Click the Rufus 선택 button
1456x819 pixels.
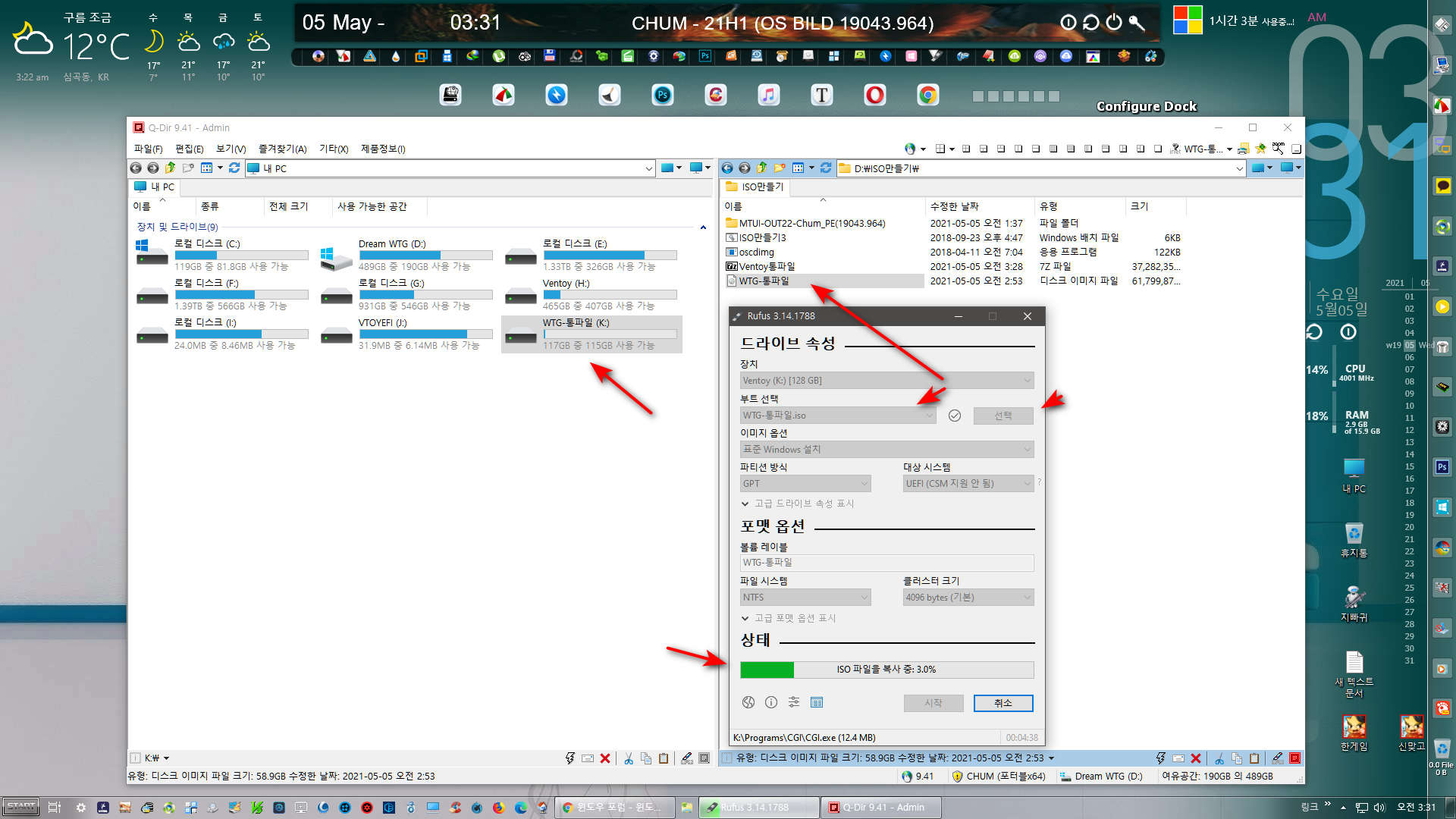pyautogui.click(x=1003, y=416)
